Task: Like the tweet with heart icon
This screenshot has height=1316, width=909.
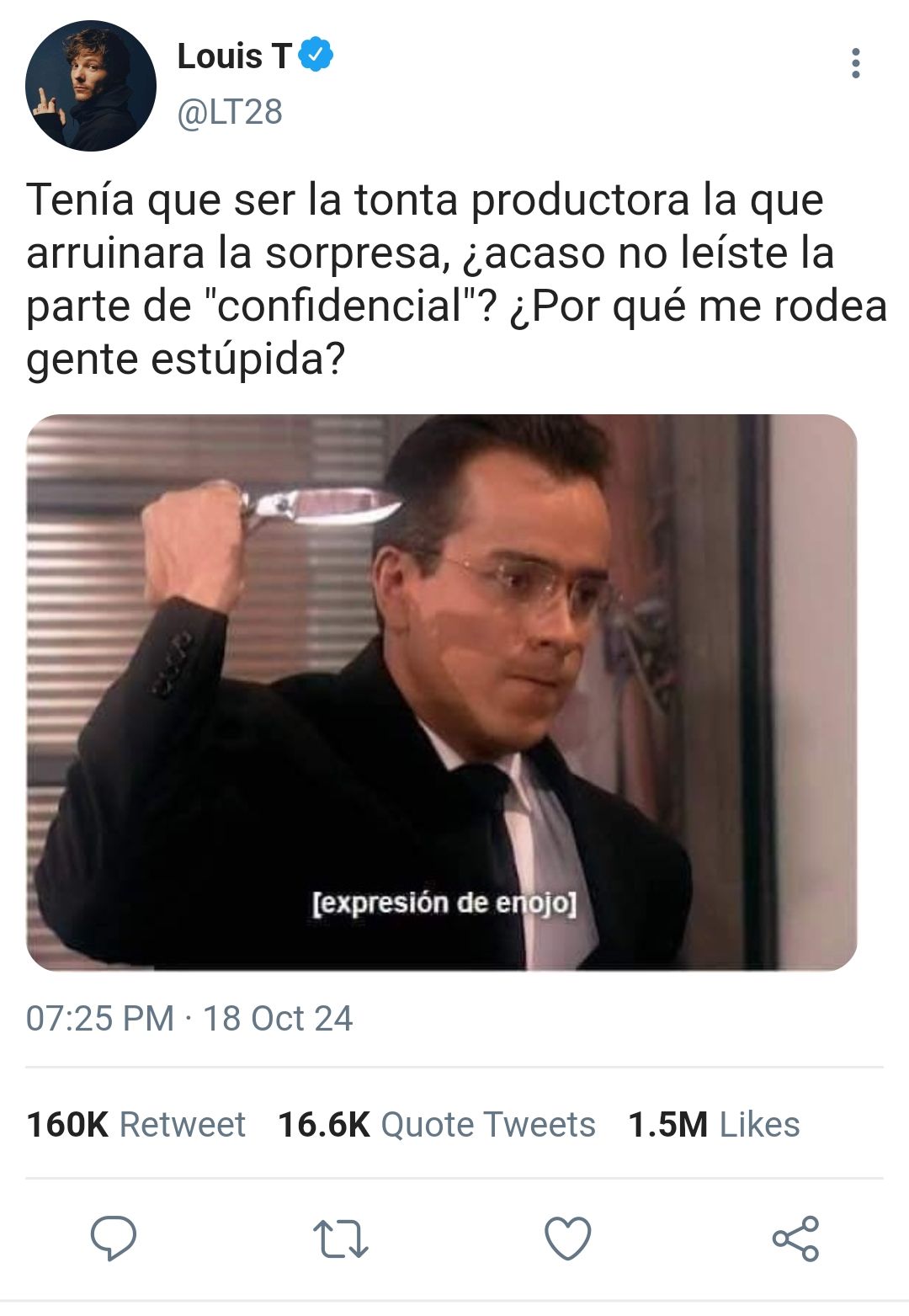Action: (568, 1239)
